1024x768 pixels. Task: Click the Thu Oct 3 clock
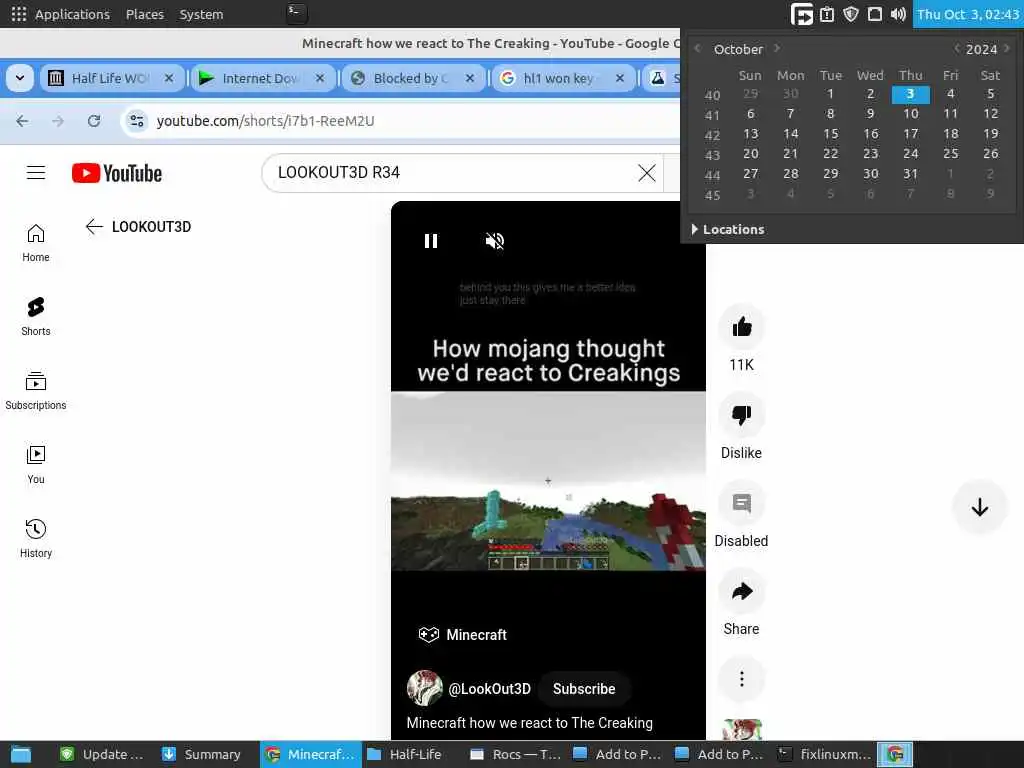point(968,14)
